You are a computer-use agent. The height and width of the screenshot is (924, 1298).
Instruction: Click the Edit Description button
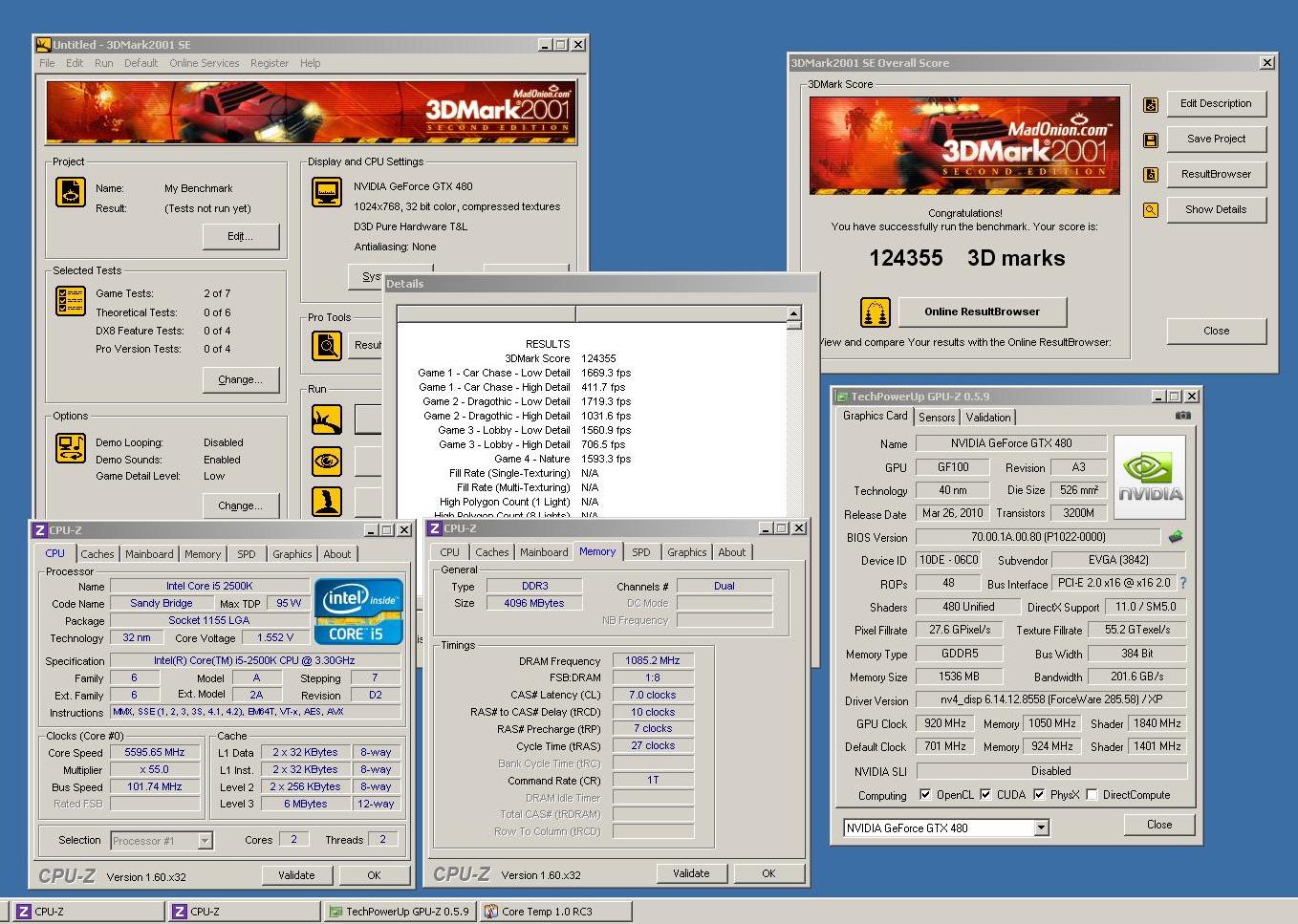[x=1216, y=104]
